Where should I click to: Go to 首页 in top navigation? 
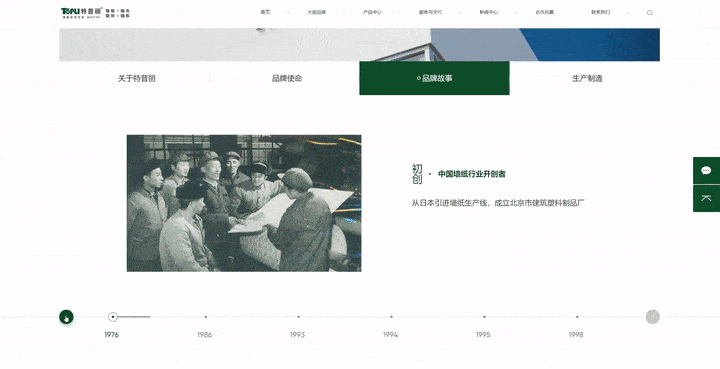265,12
